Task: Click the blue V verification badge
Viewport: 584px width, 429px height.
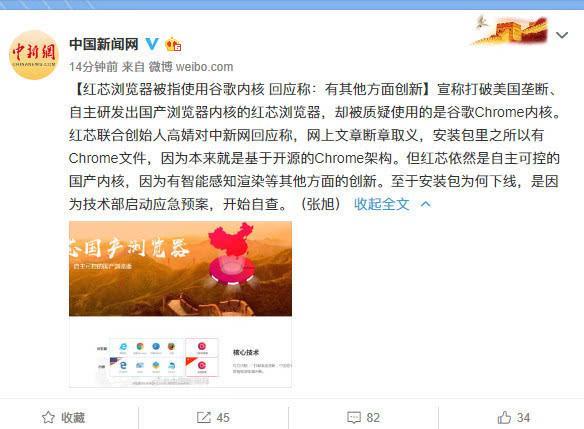Action: coord(152,44)
